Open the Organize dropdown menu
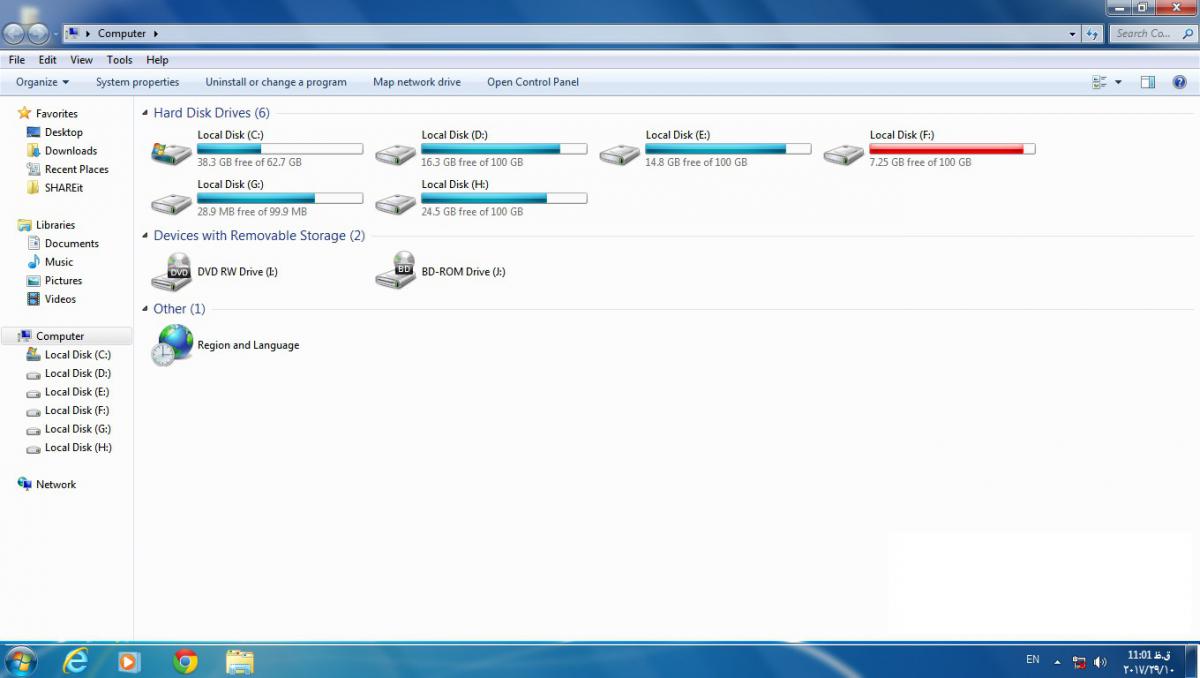Viewport: 1200px width, 678px height. pos(42,82)
